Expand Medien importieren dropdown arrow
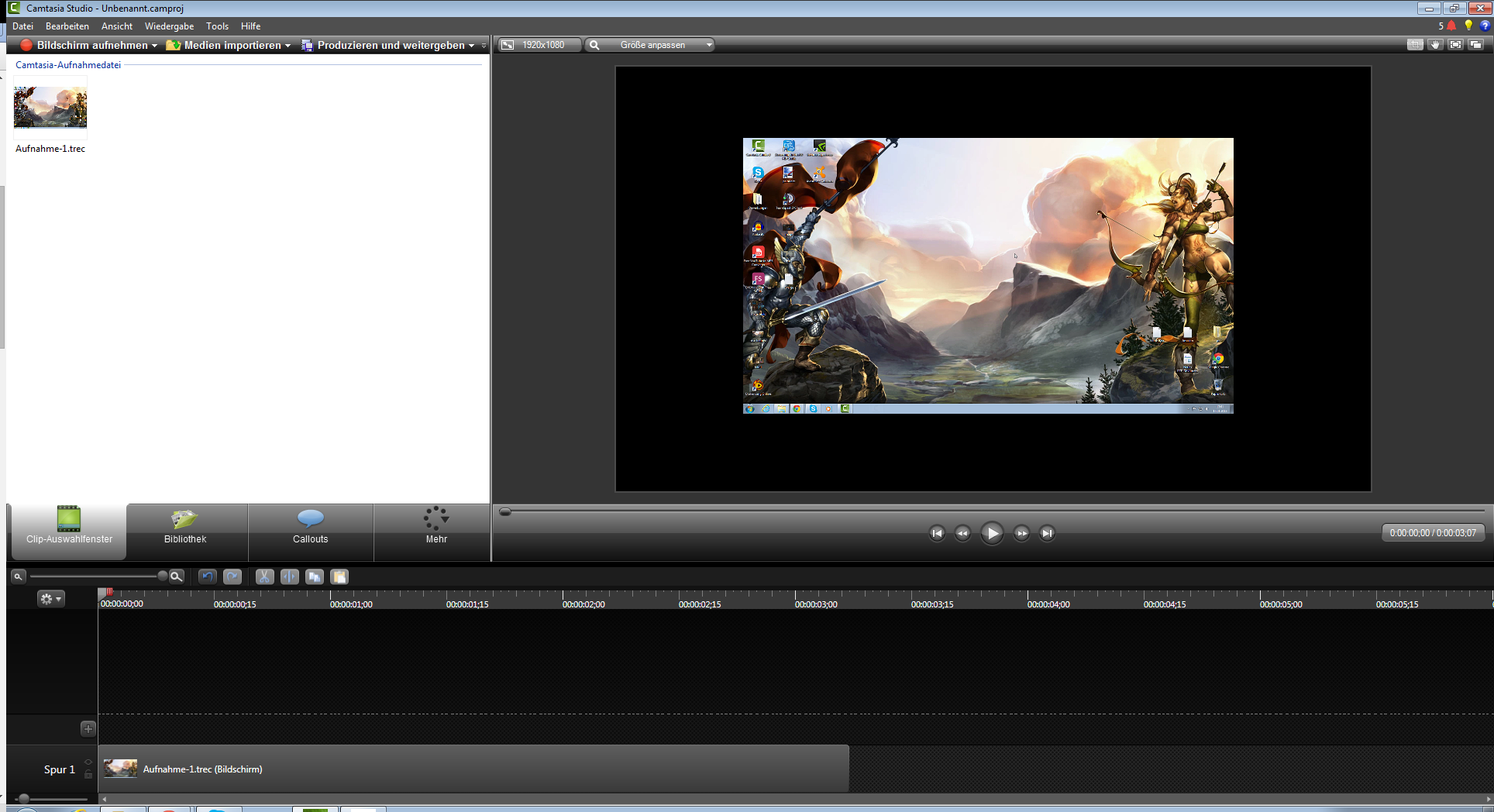 tap(288, 46)
